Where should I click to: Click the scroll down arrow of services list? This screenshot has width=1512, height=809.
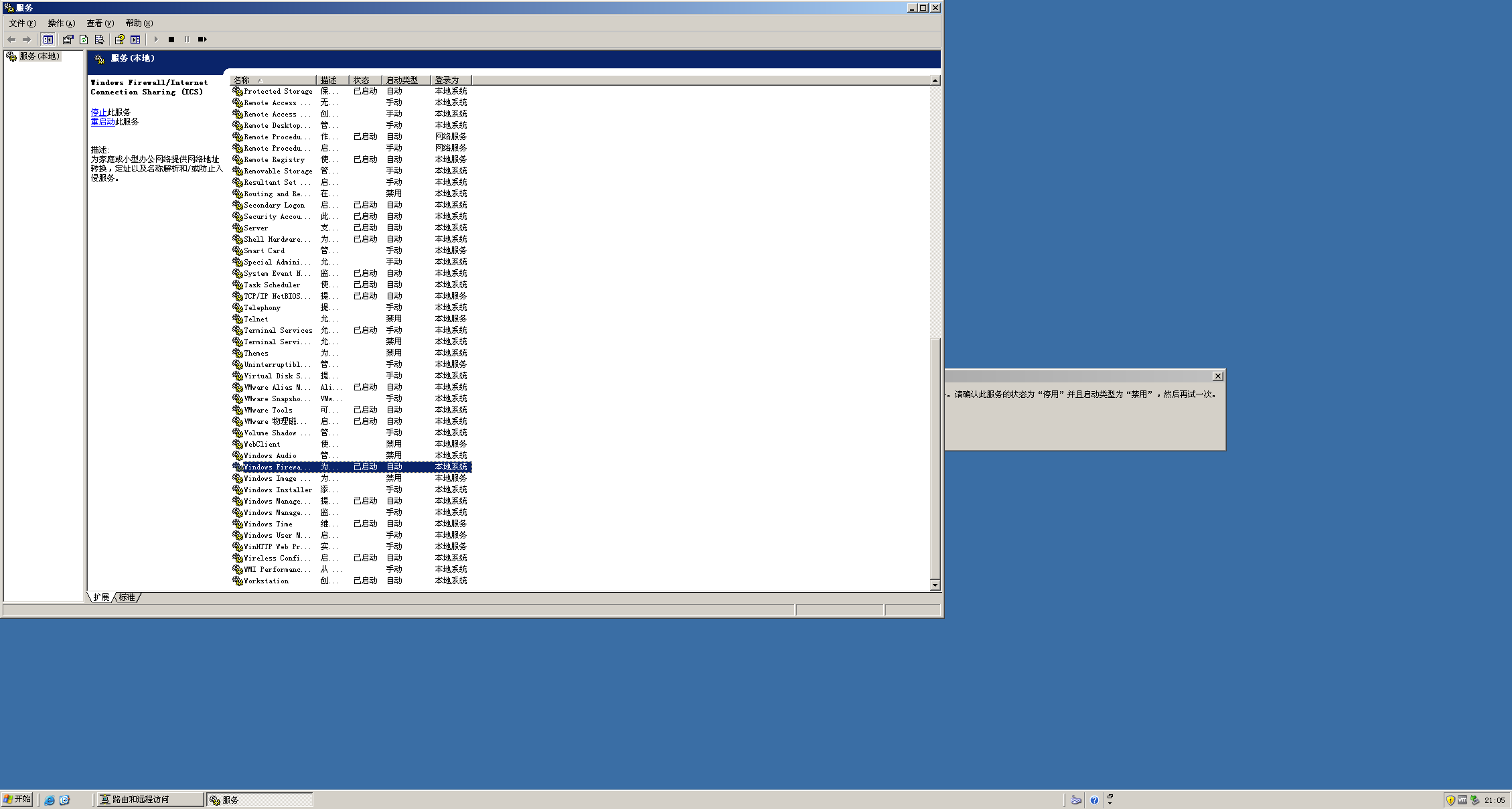point(935,585)
